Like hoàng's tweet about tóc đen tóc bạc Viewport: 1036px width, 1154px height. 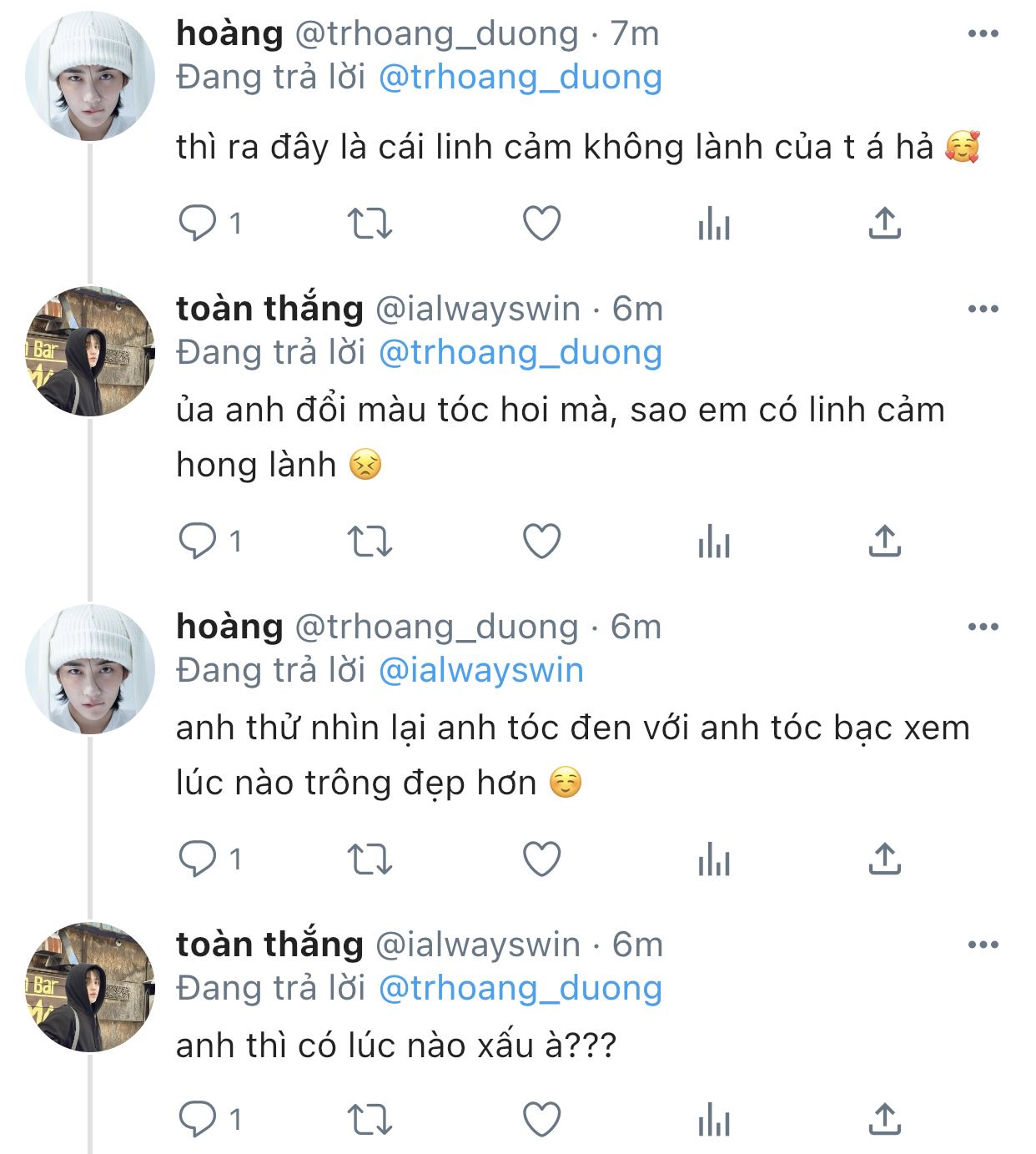pyautogui.click(x=541, y=859)
